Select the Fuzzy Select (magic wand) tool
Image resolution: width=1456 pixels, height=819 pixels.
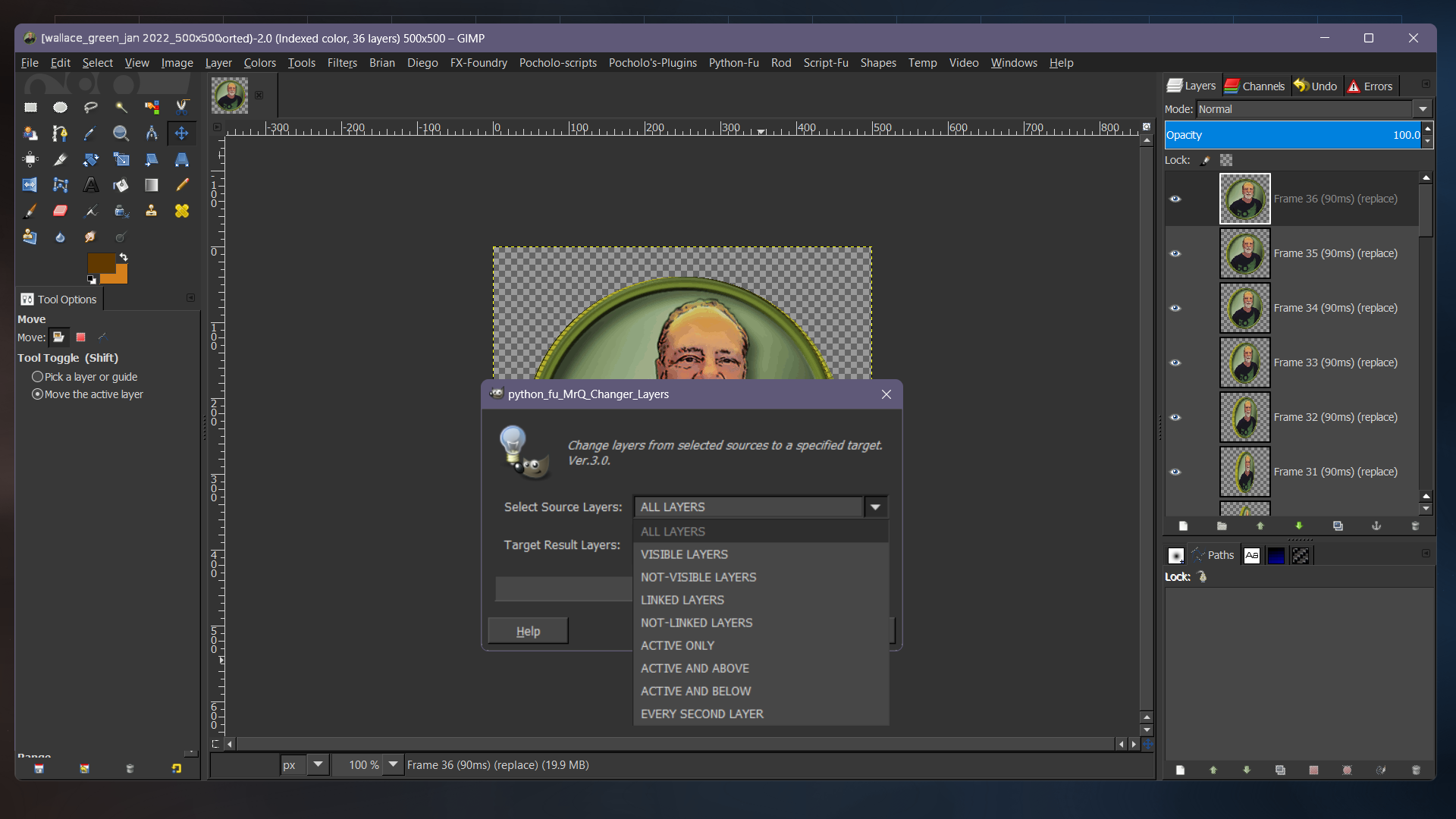[x=122, y=106]
